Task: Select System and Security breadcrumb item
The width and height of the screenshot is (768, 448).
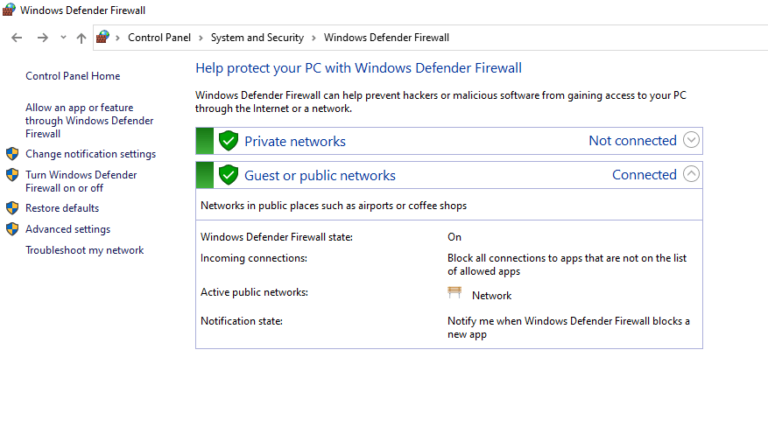Action: click(x=257, y=38)
